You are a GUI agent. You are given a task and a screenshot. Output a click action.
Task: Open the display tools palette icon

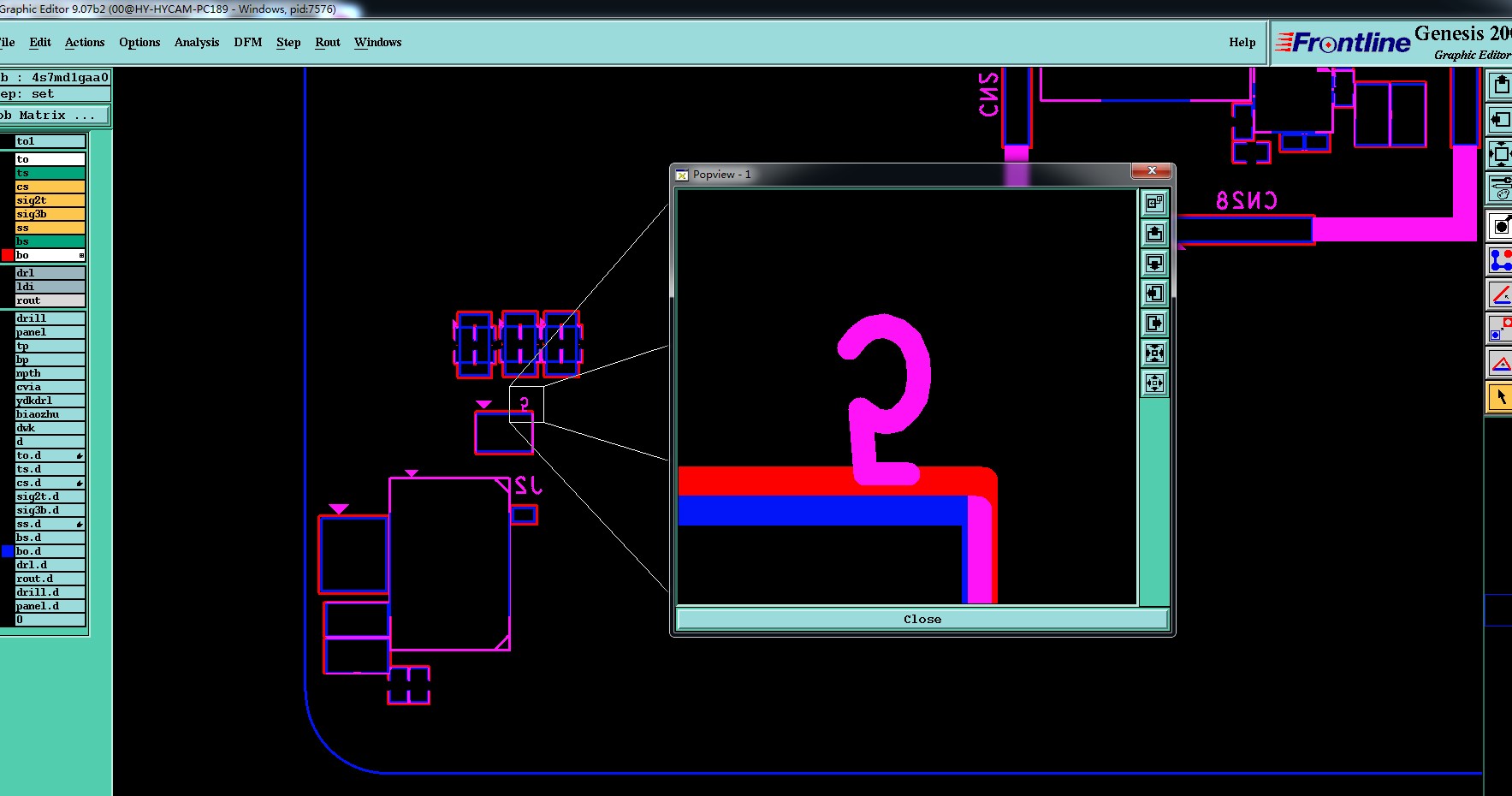click(x=1500, y=187)
